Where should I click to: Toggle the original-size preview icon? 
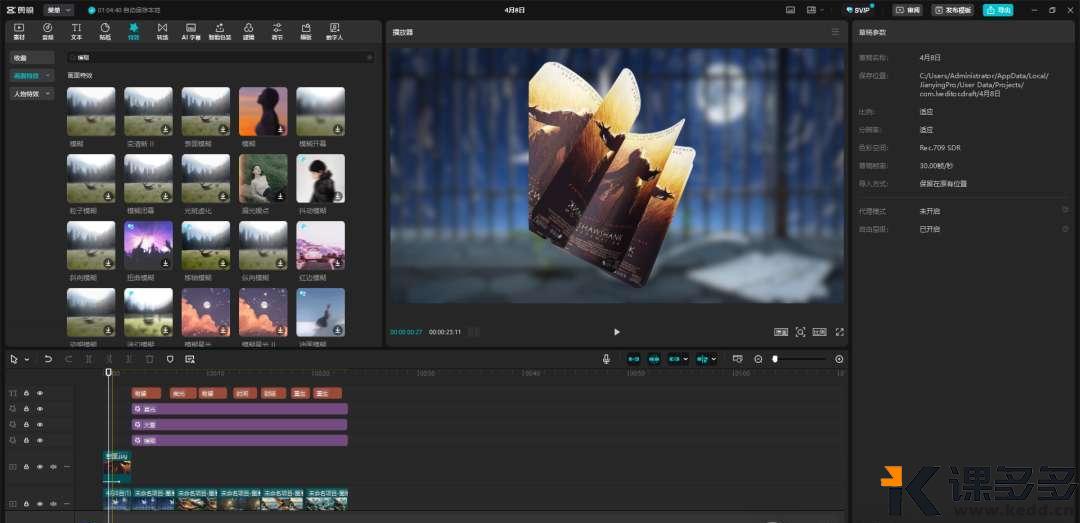tap(780, 332)
